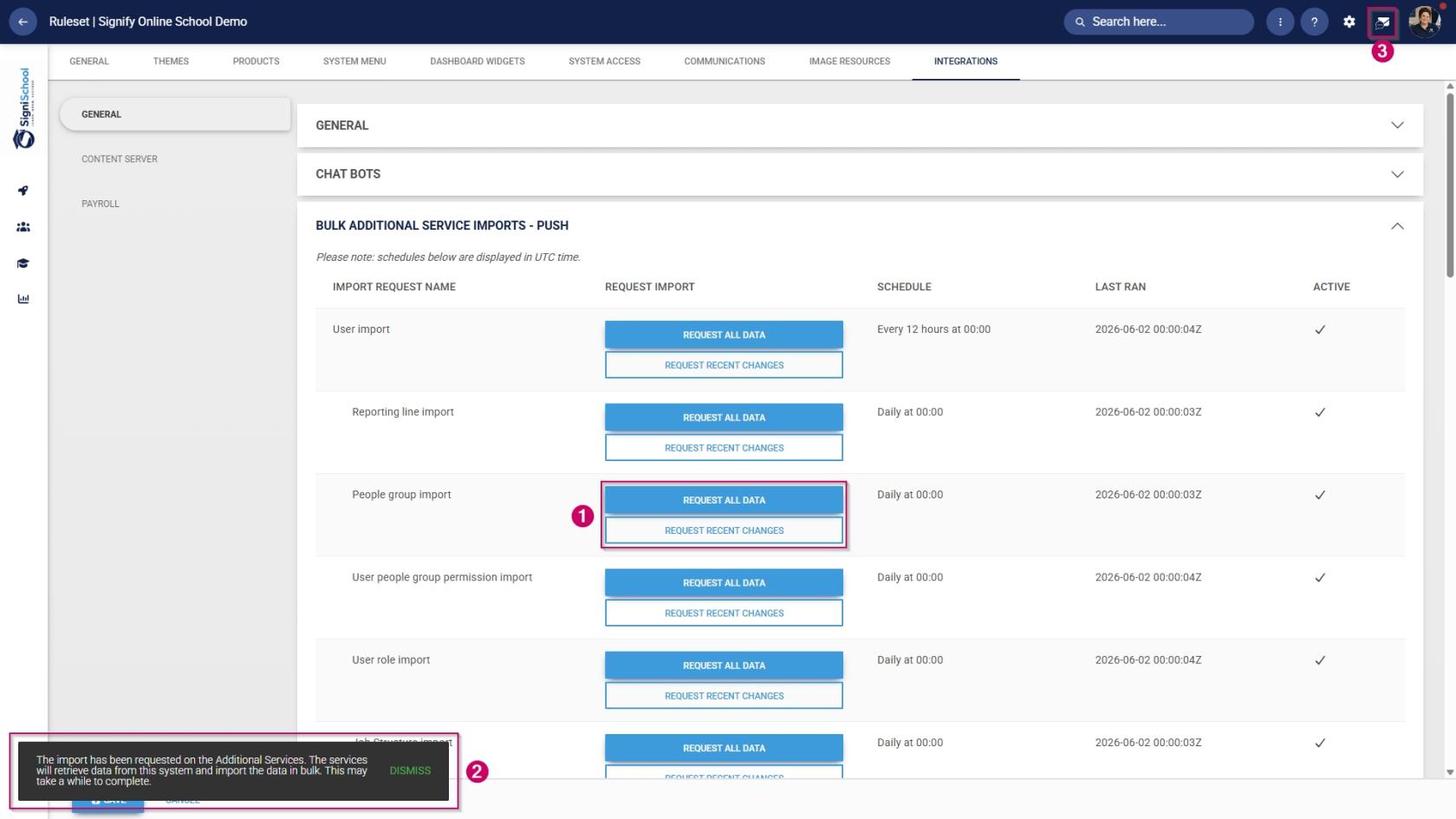This screenshot has width=1456, height=819.
Task: Collapse Bulk Additional Service Imports section
Action: (x=1397, y=225)
